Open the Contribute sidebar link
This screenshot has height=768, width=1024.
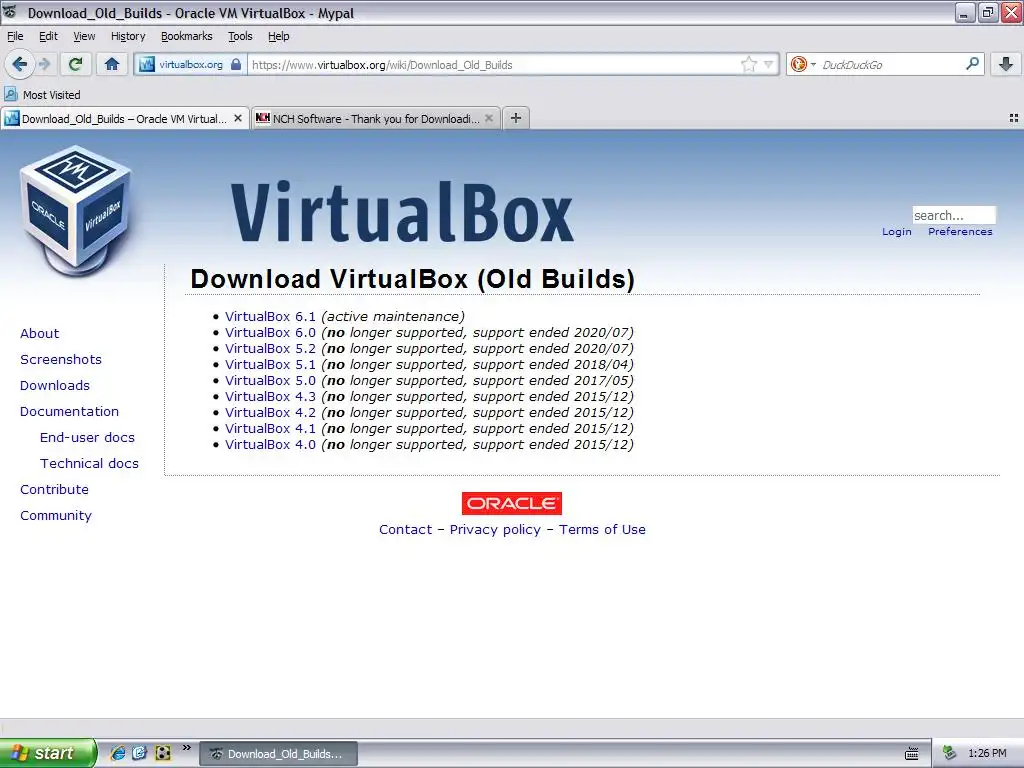(54, 489)
